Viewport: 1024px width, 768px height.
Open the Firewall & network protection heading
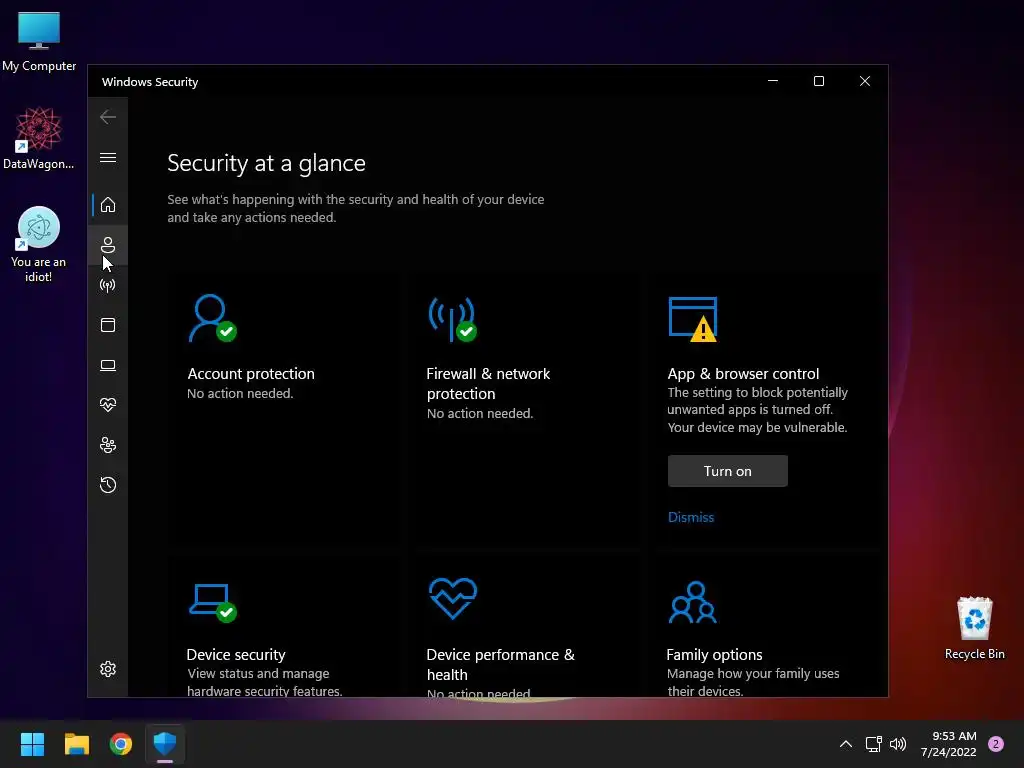pos(488,383)
